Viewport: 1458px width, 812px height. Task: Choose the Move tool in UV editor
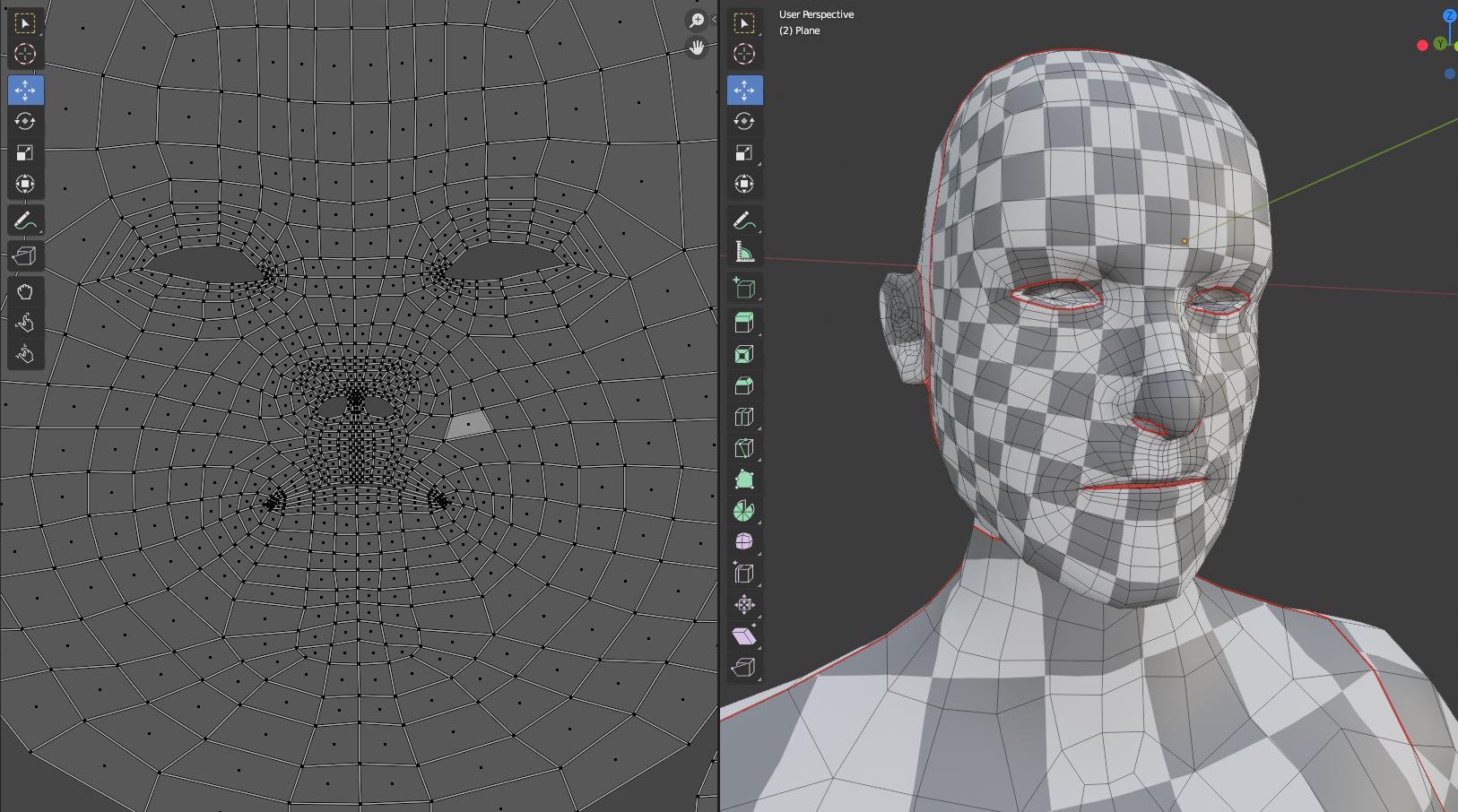coord(25,90)
